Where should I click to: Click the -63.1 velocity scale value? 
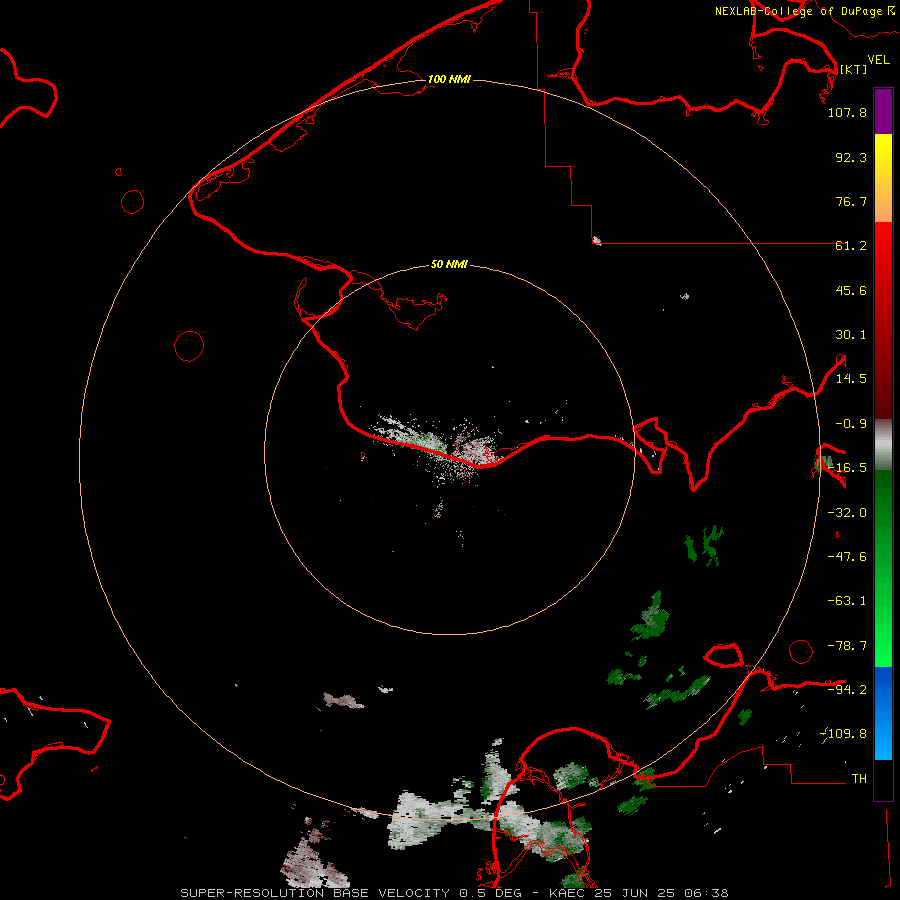(847, 601)
